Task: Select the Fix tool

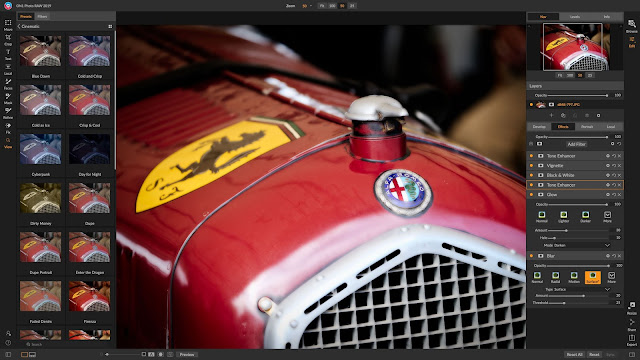Action: [x=8, y=128]
